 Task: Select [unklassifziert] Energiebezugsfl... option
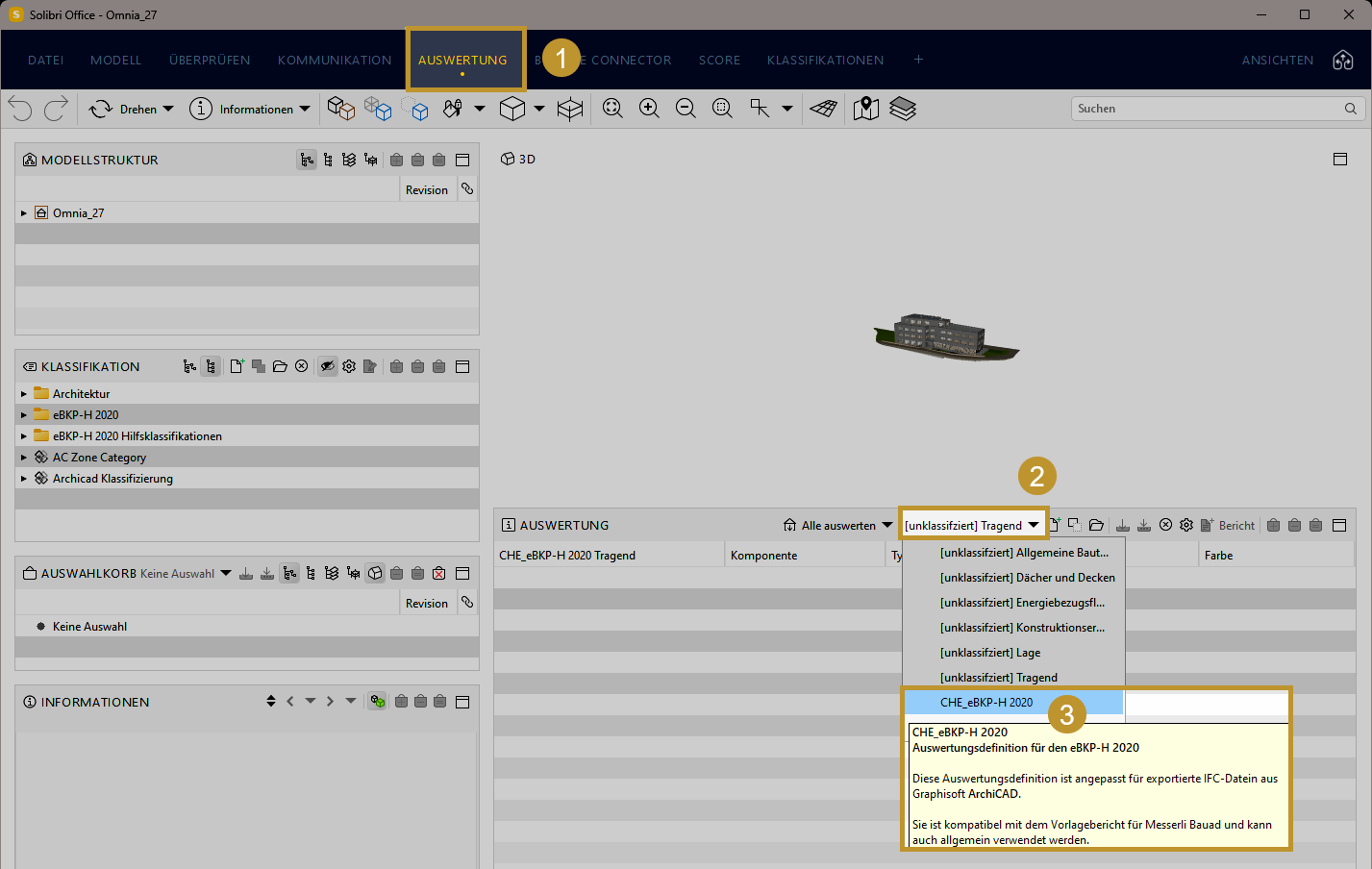[x=1022, y=603]
